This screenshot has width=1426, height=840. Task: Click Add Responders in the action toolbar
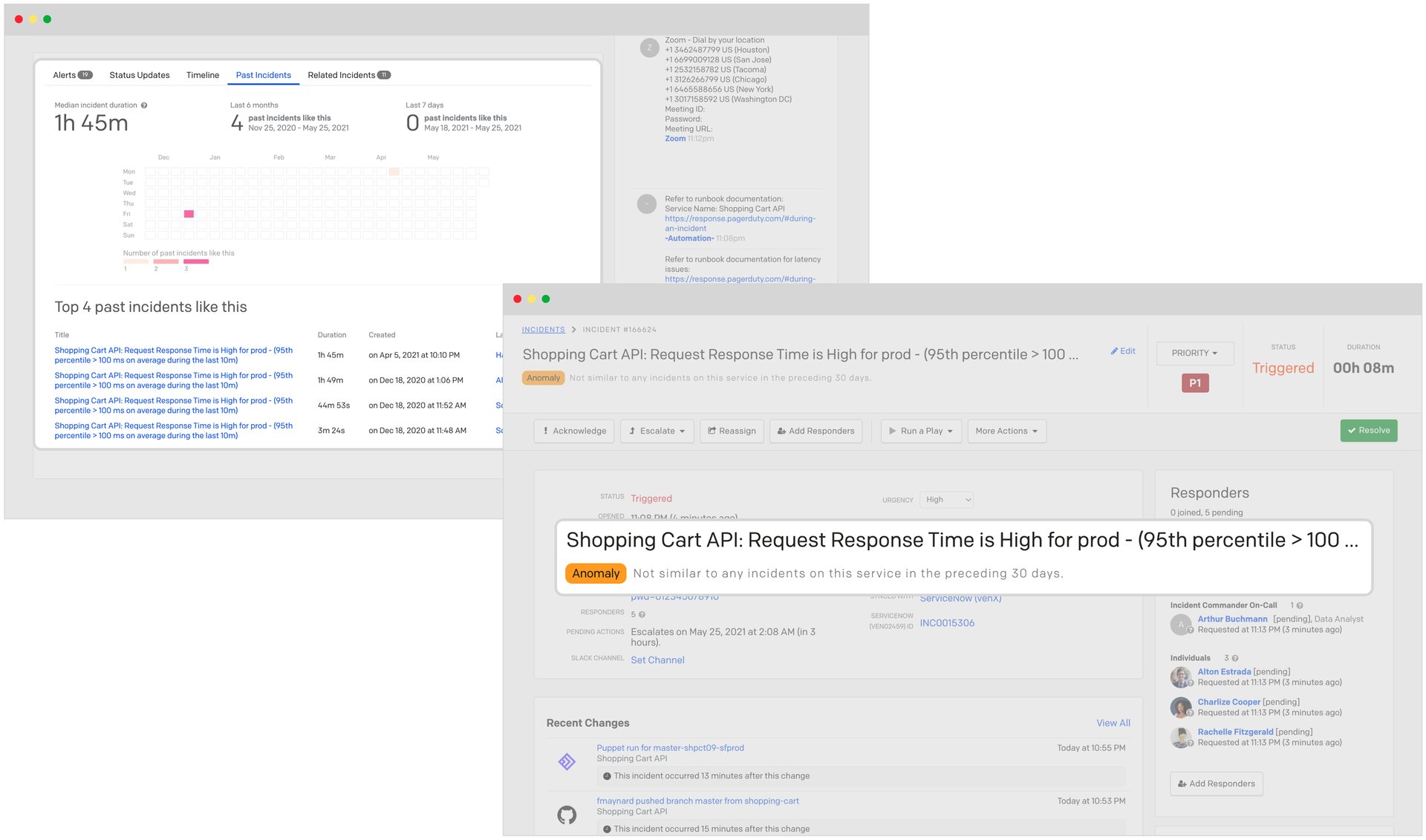815,432
